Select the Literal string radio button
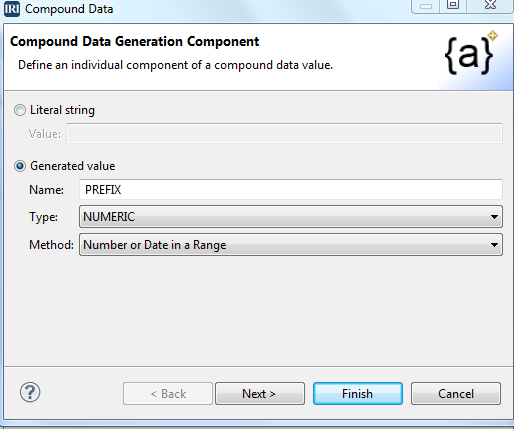Image resolution: width=514 pixels, height=429 pixels. point(20,110)
